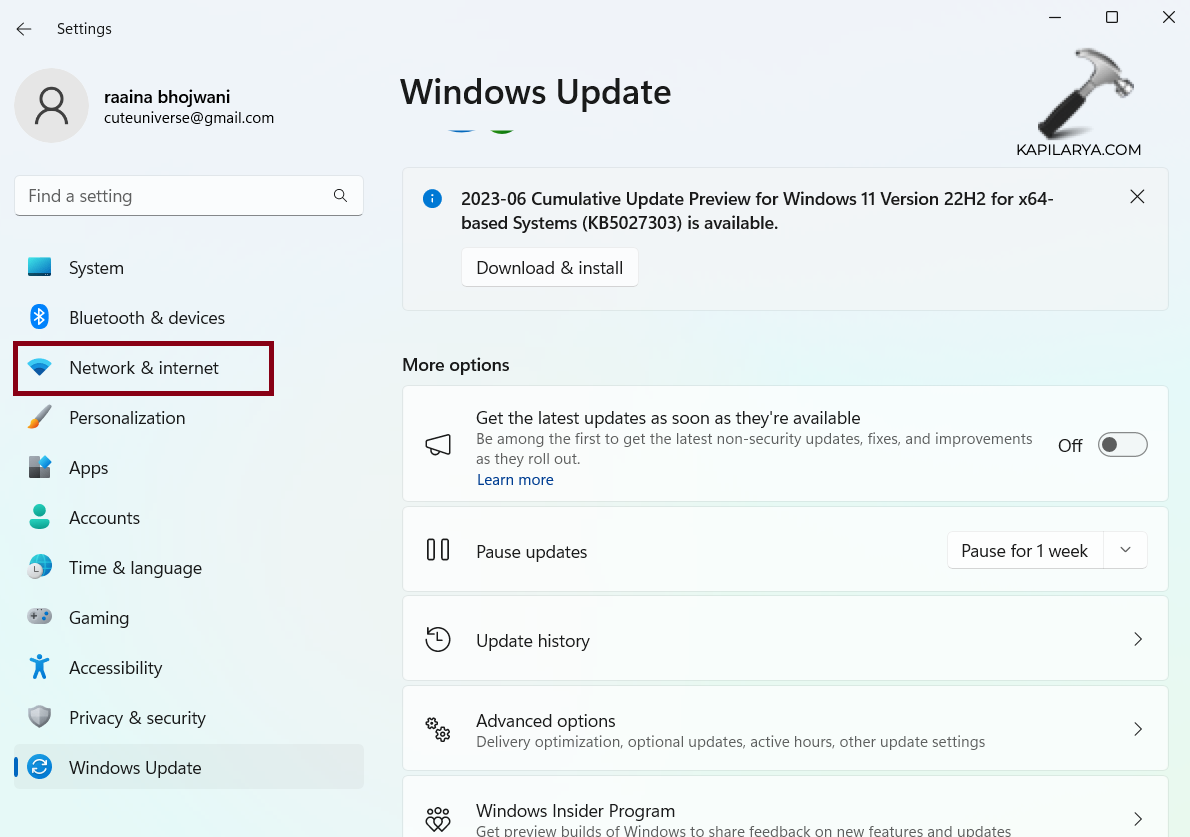Expand the Update history chevron
Image resolution: width=1190 pixels, height=837 pixels.
click(x=1137, y=639)
